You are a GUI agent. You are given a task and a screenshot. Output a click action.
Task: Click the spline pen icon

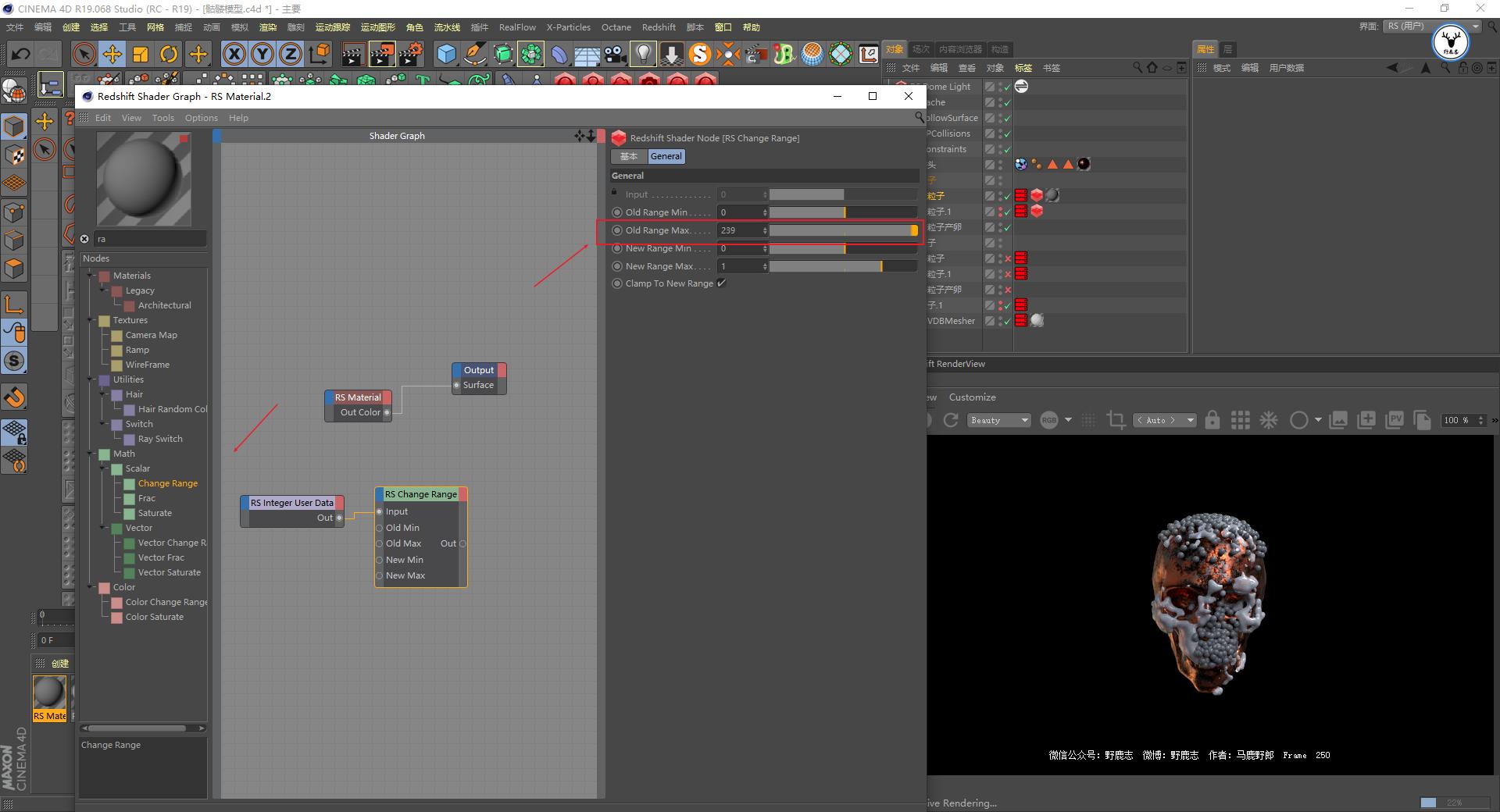(473, 53)
